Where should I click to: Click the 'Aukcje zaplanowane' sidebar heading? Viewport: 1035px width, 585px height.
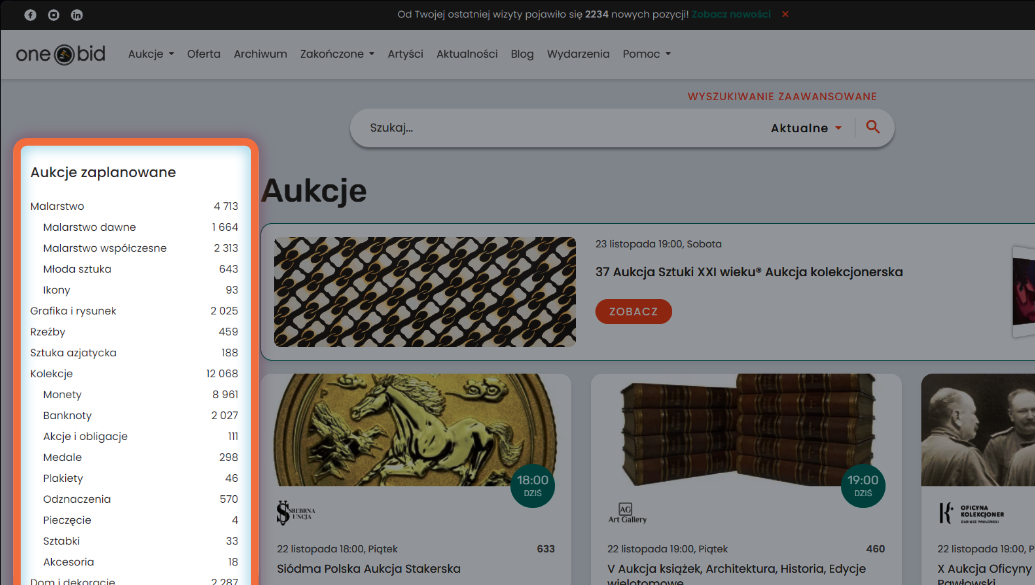tap(103, 172)
